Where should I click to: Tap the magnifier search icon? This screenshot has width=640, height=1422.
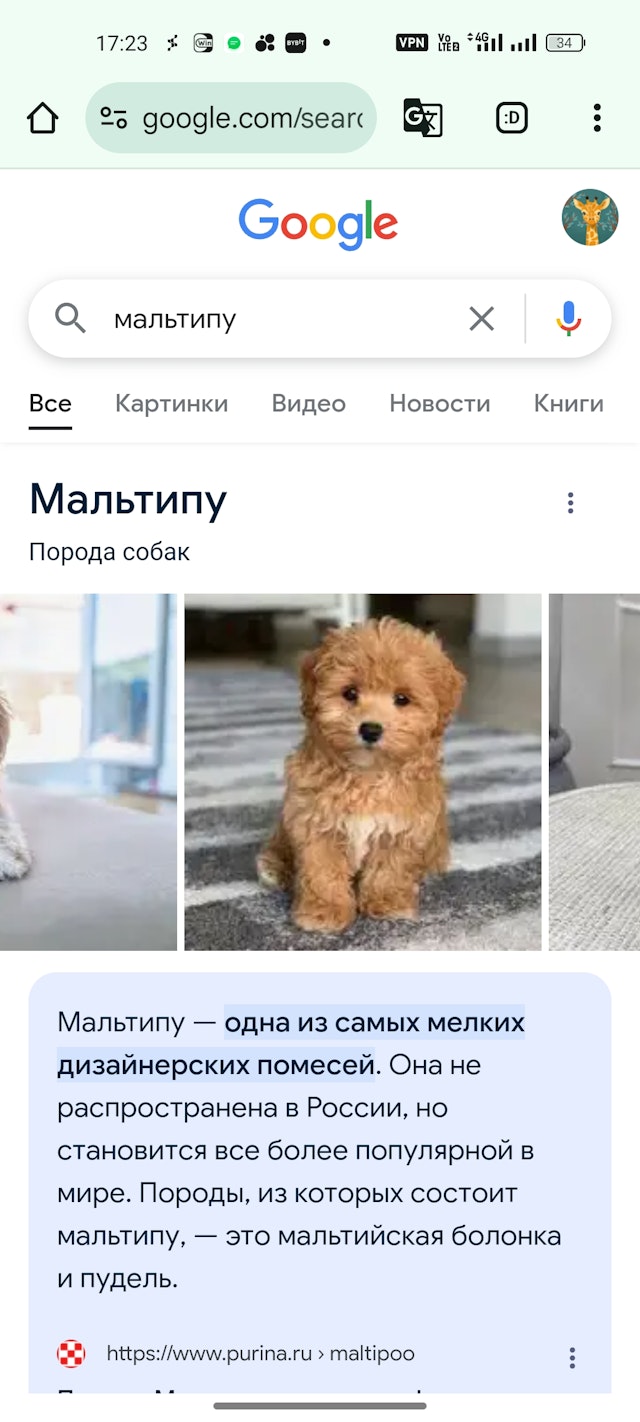click(70, 319)
